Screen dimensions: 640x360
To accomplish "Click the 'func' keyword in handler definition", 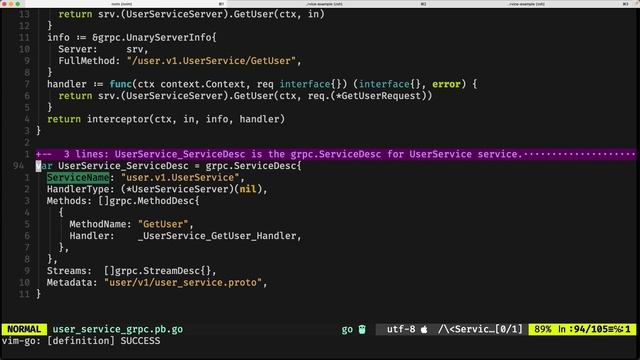I will (120, 84).
